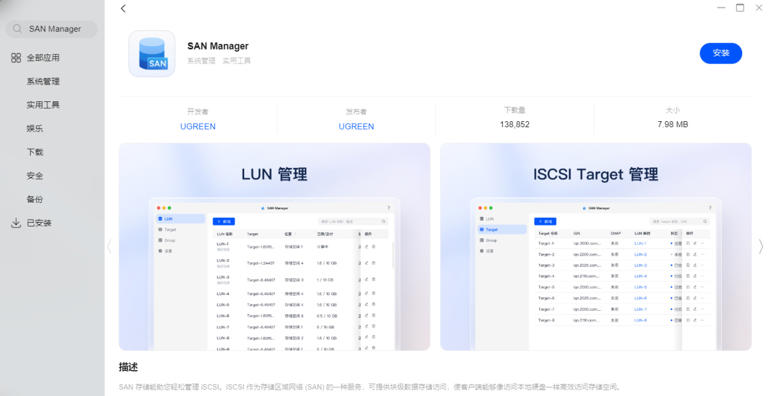Select the 娱乐 category
The width and height of the screenshot is (768, 396).
click(35, 128)
